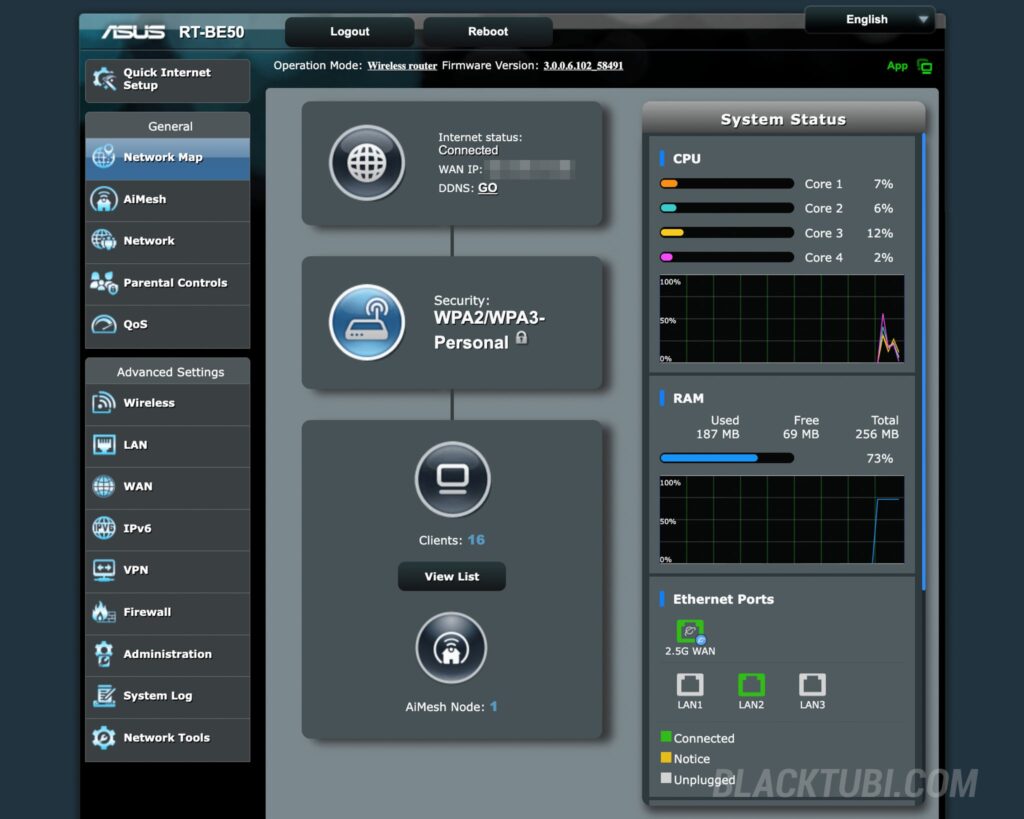Open Quick Internet Setup
Image resolution: width=1024 pixels, height=819 pixels.
[x=167, y=80]
